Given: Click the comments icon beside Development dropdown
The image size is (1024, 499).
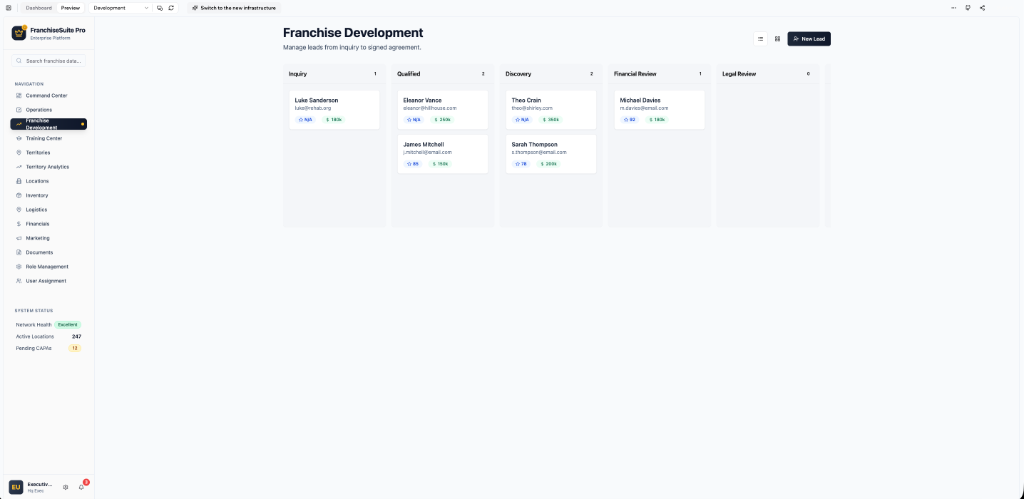Looking at the screenshot, I should 160,8.
